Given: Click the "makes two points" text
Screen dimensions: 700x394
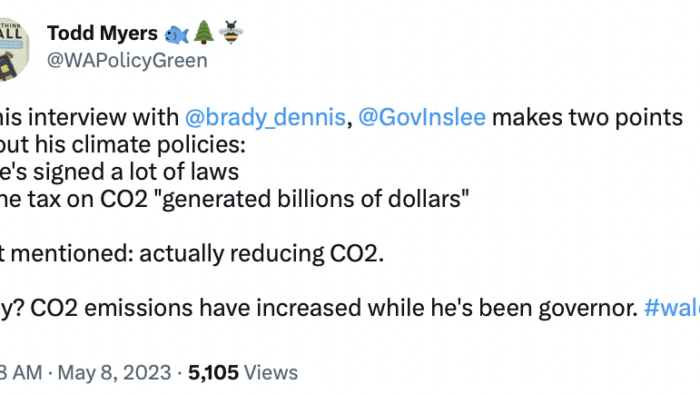Looking at the screenshot, I should [588, 117].
